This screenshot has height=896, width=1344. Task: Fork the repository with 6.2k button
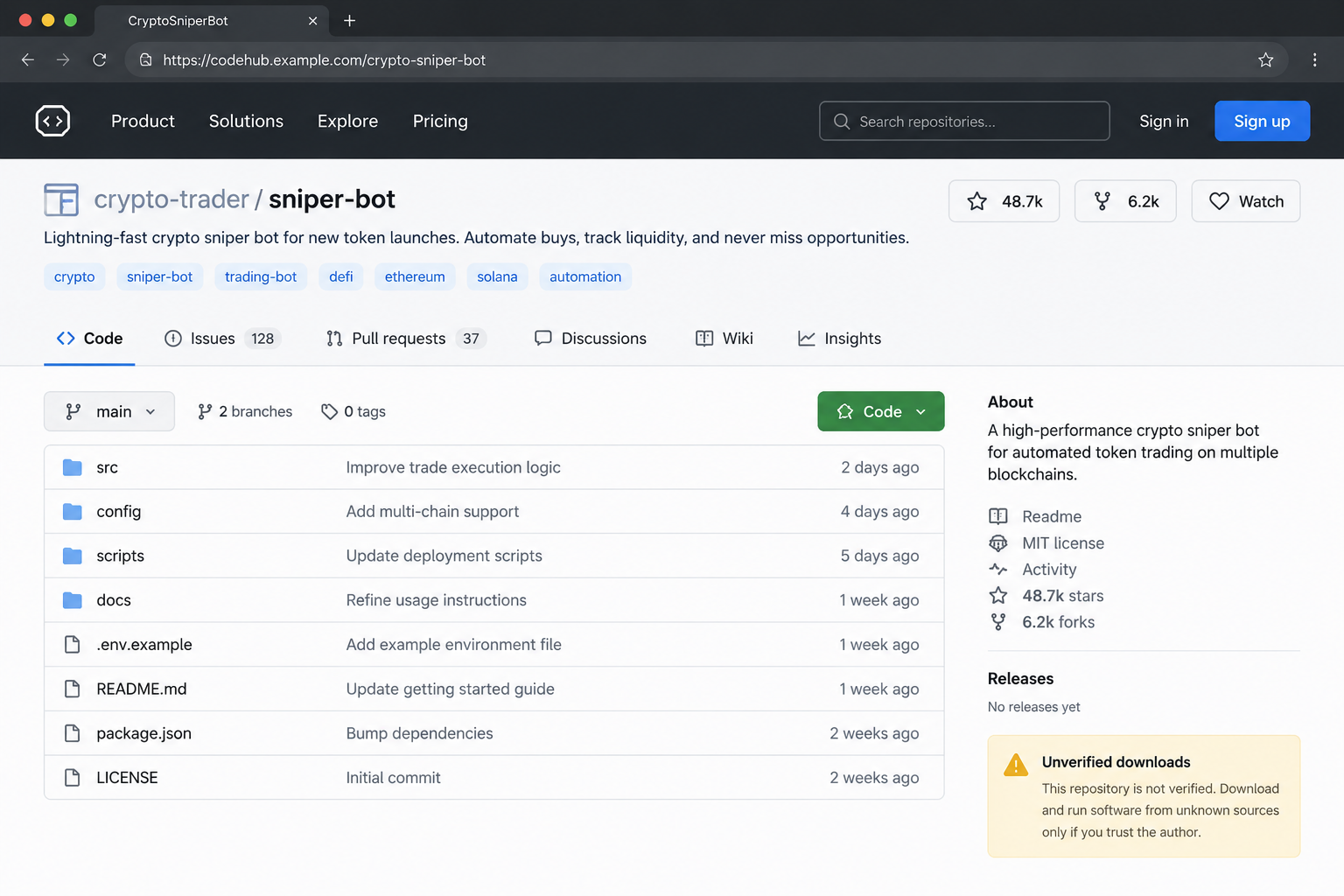click(1125, 201)
